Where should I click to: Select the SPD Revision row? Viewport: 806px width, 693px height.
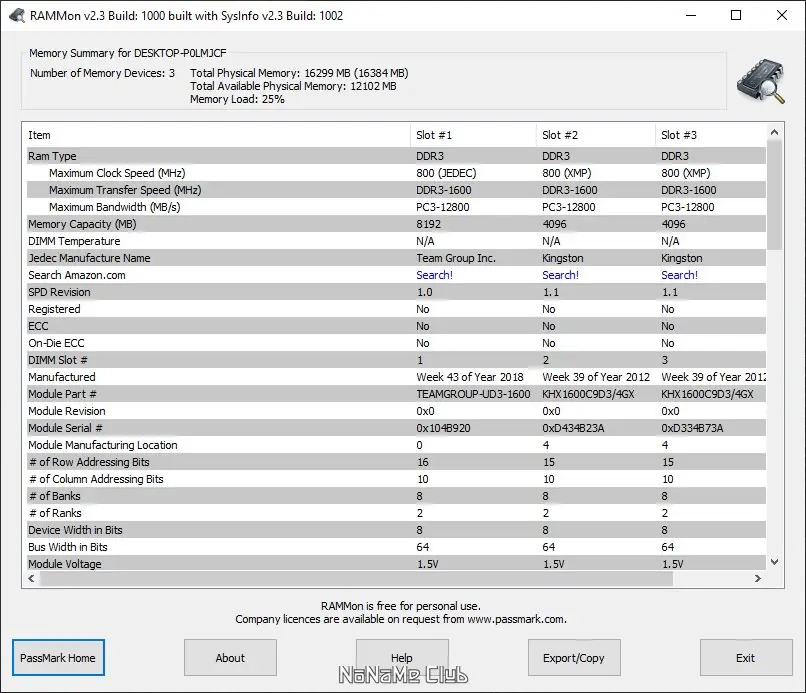pos(396,291)
